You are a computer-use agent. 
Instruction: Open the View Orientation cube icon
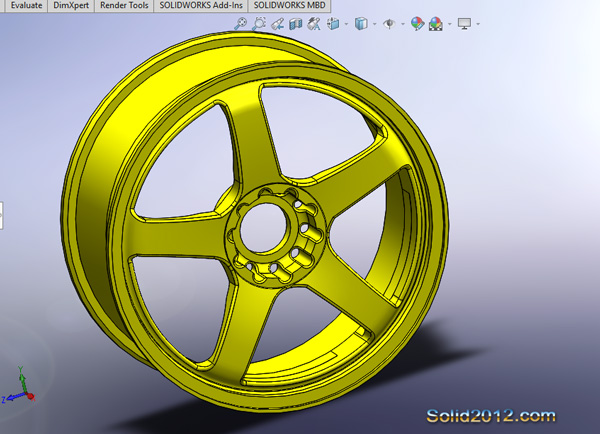point(334,24)
